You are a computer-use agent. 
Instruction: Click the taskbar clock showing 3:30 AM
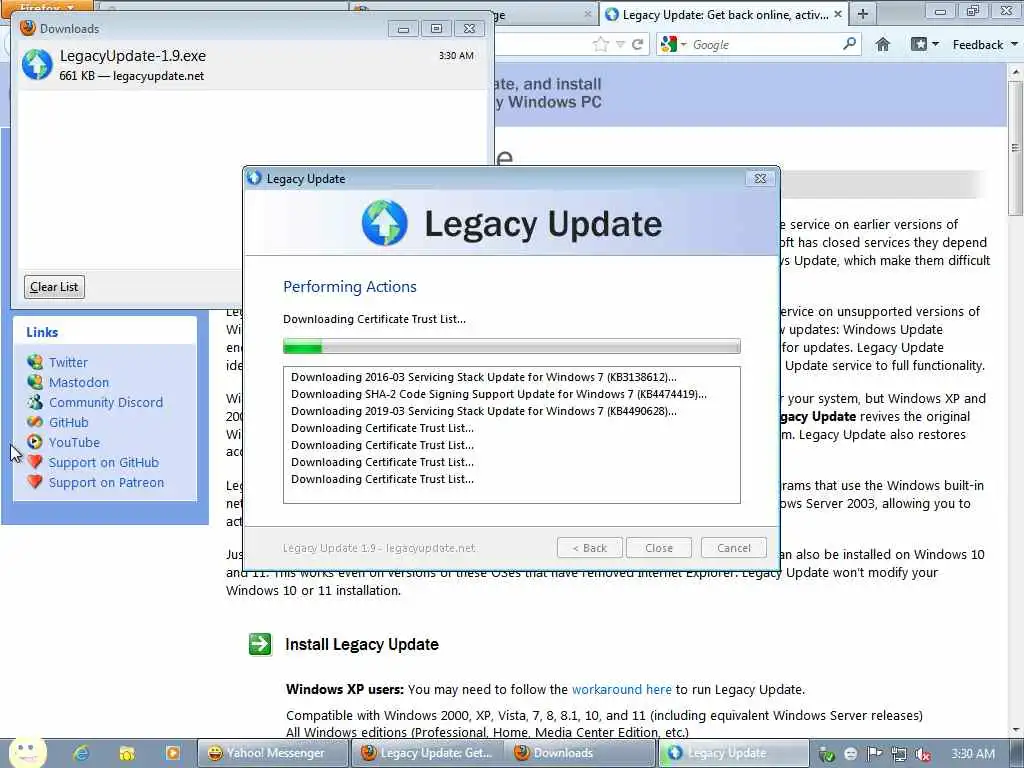[973, 754]
